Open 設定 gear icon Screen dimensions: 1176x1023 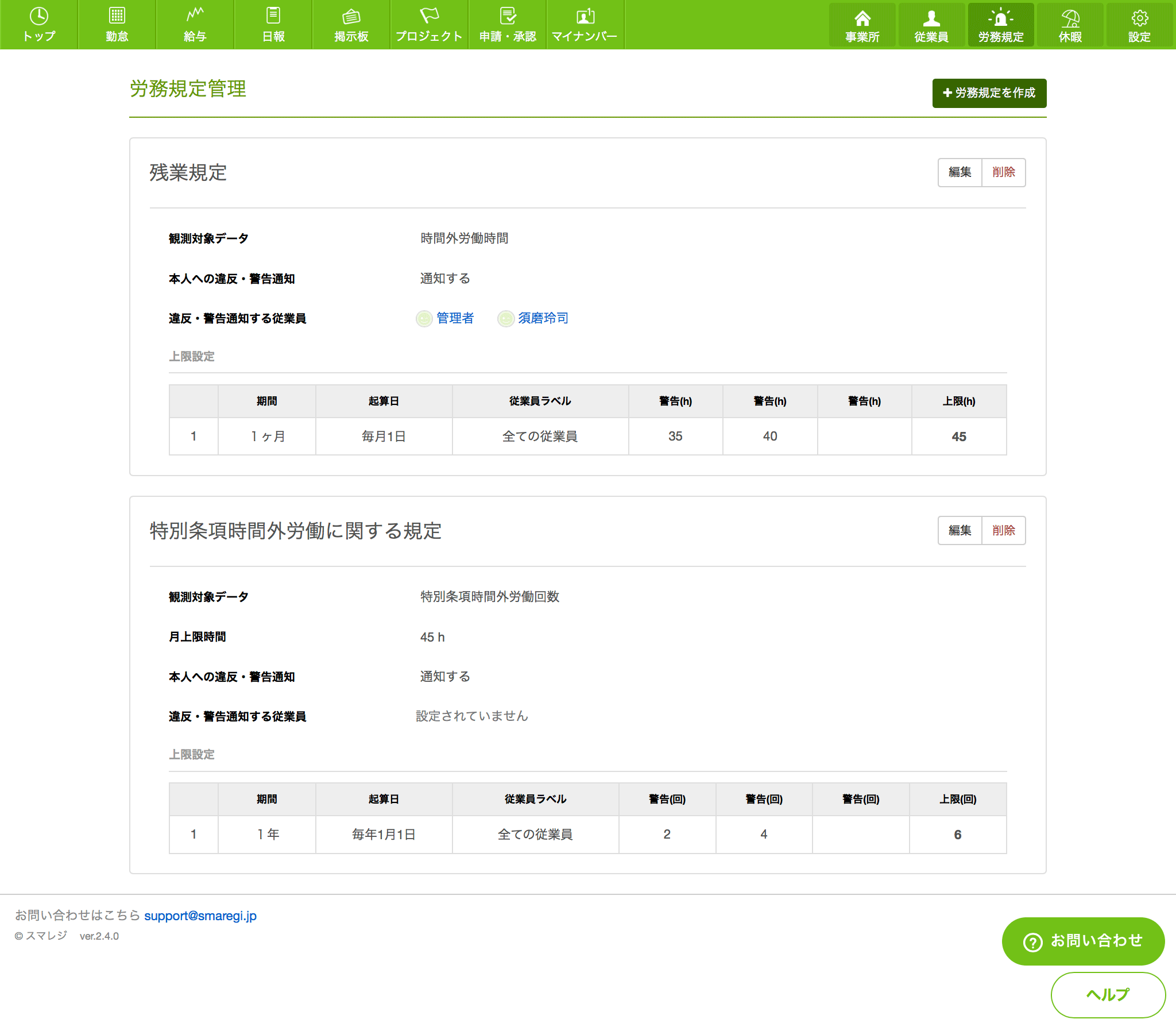tap(1139, 18)
